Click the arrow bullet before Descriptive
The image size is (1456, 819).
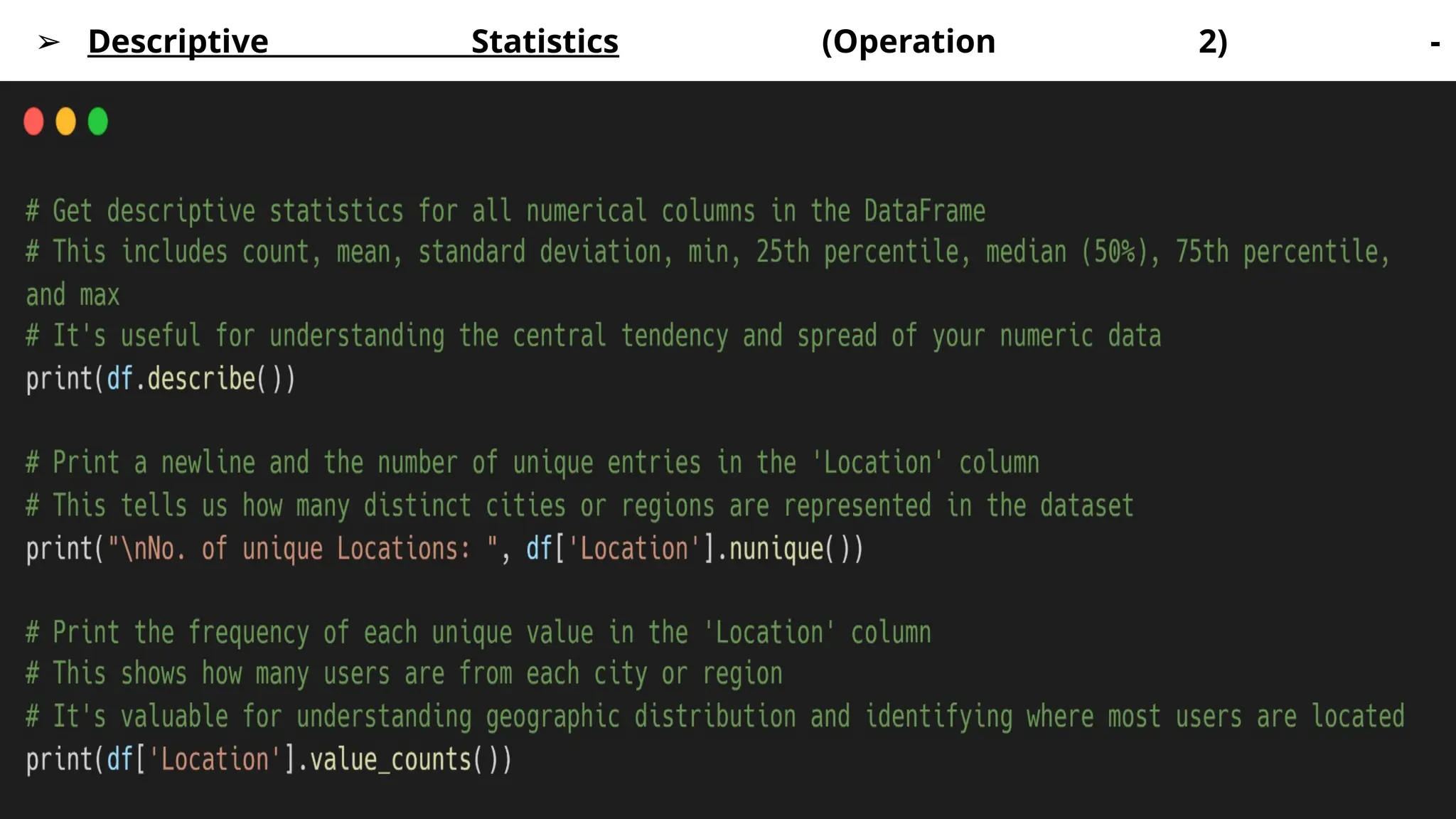49,43
